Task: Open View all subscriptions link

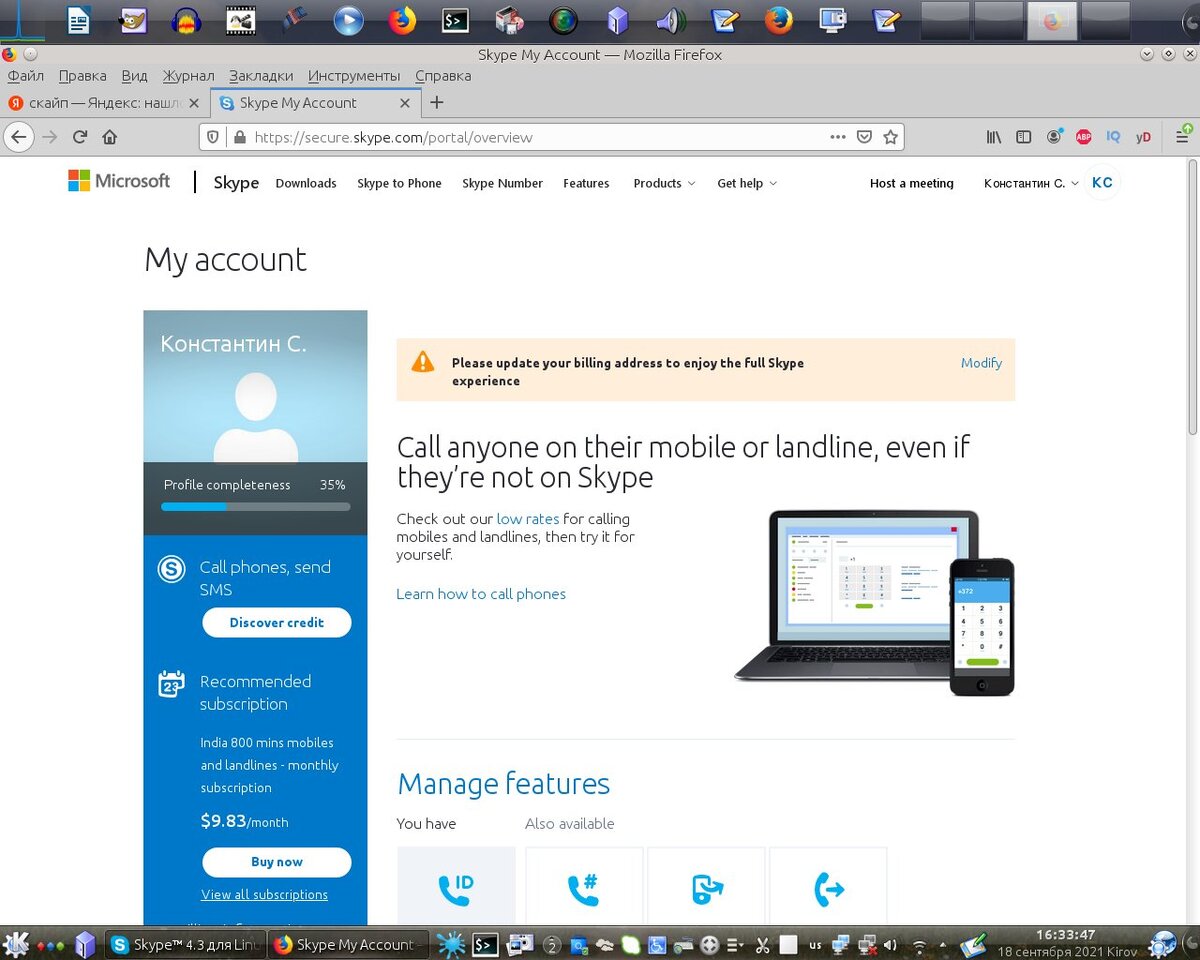Action: pyautogui.click(x=264, y=895)
